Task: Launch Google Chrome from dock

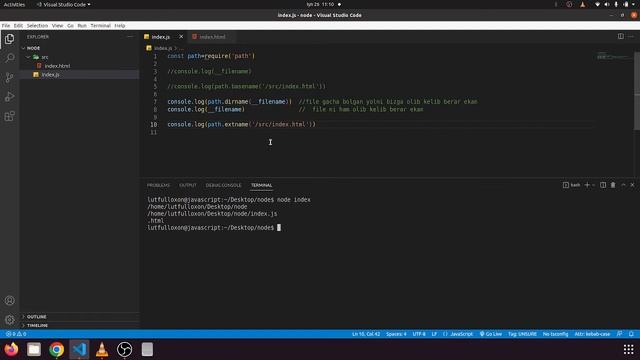Action: (x=57, y=349)
